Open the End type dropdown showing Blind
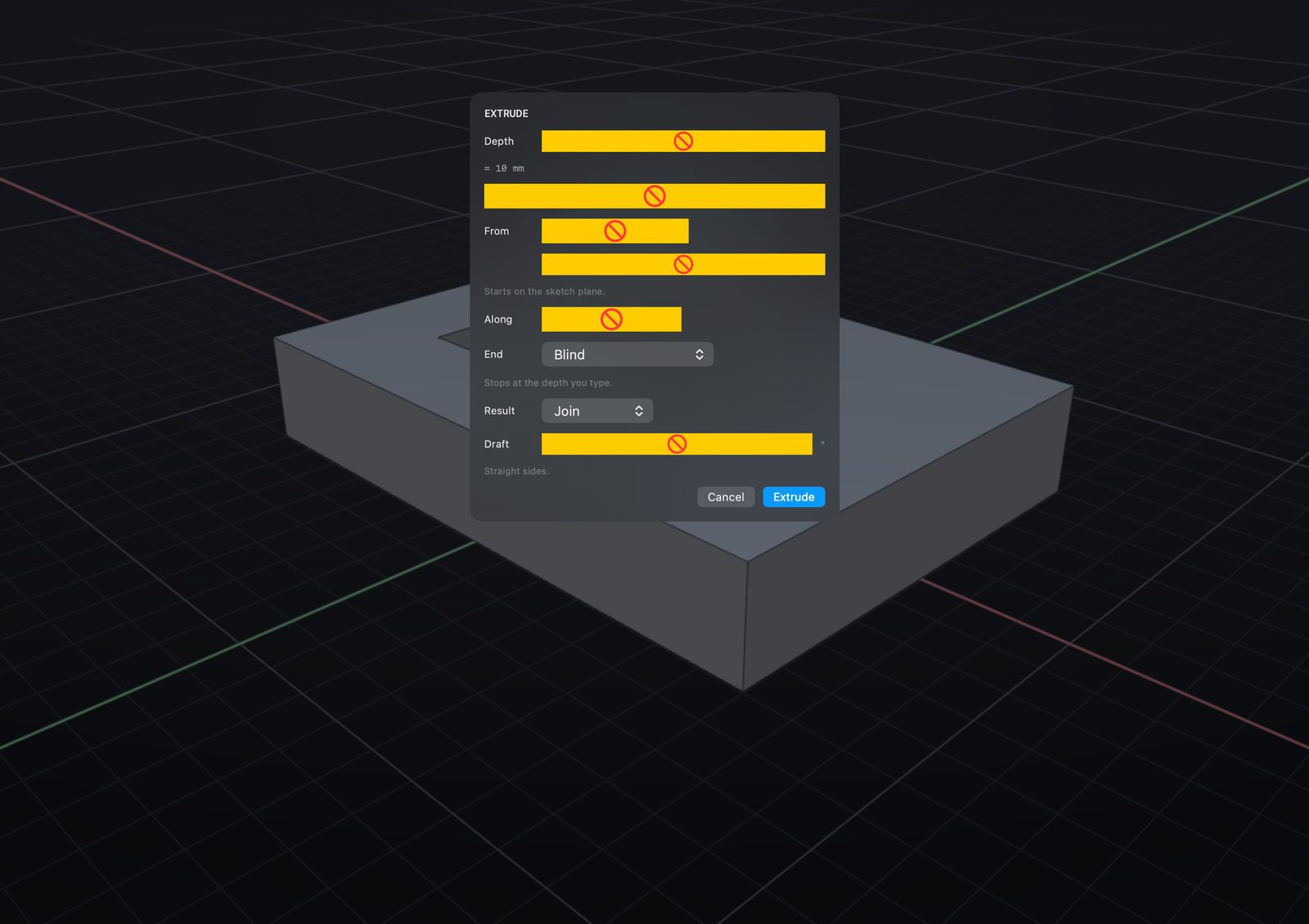The height and width of the screenshot is (924, 1309). [628, 354]
